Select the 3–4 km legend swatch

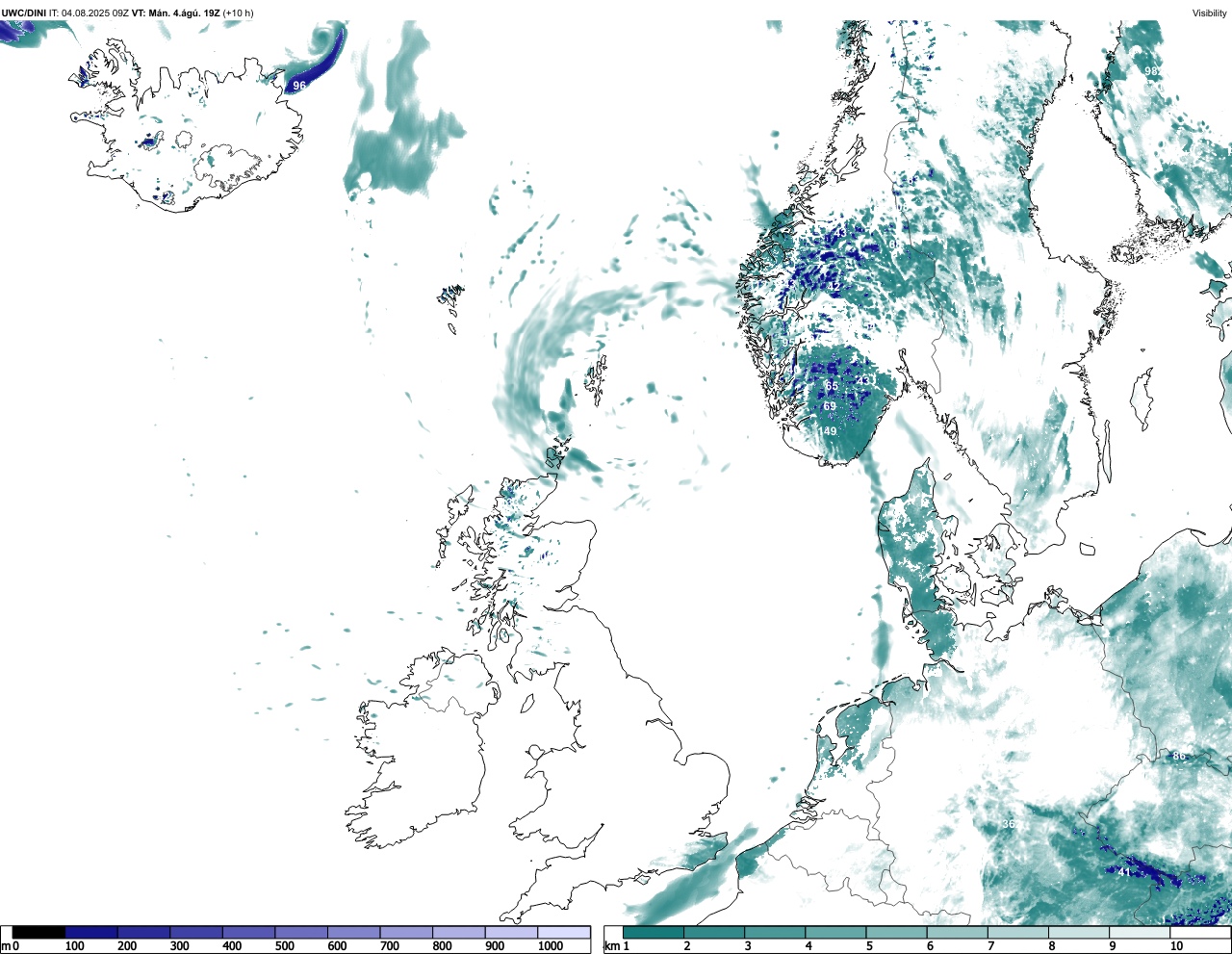click(x=775, y=933)
